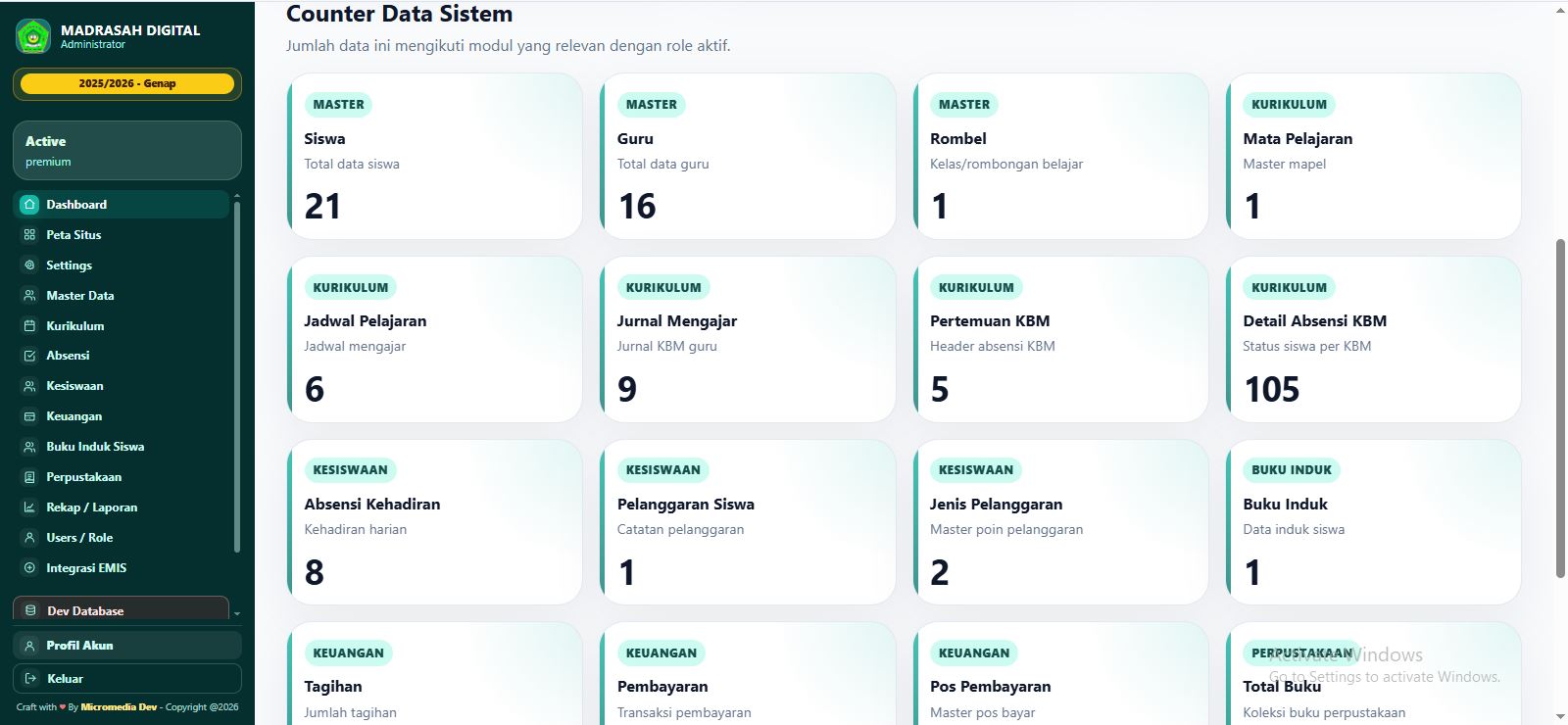This screenshot has height=725, width=1568.
Task: Open the Detail Absensi KBM card
Action: 1374,339
